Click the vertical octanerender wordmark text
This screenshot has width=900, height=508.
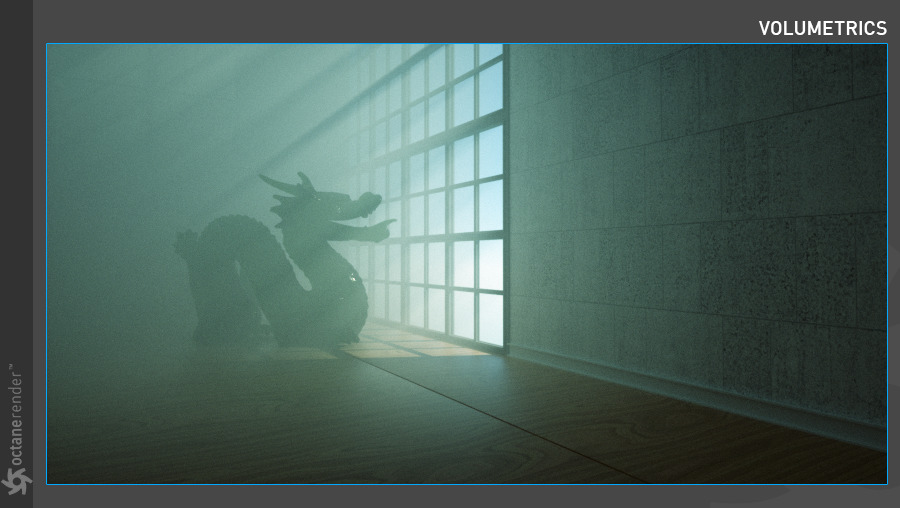[x=16, y=417]
